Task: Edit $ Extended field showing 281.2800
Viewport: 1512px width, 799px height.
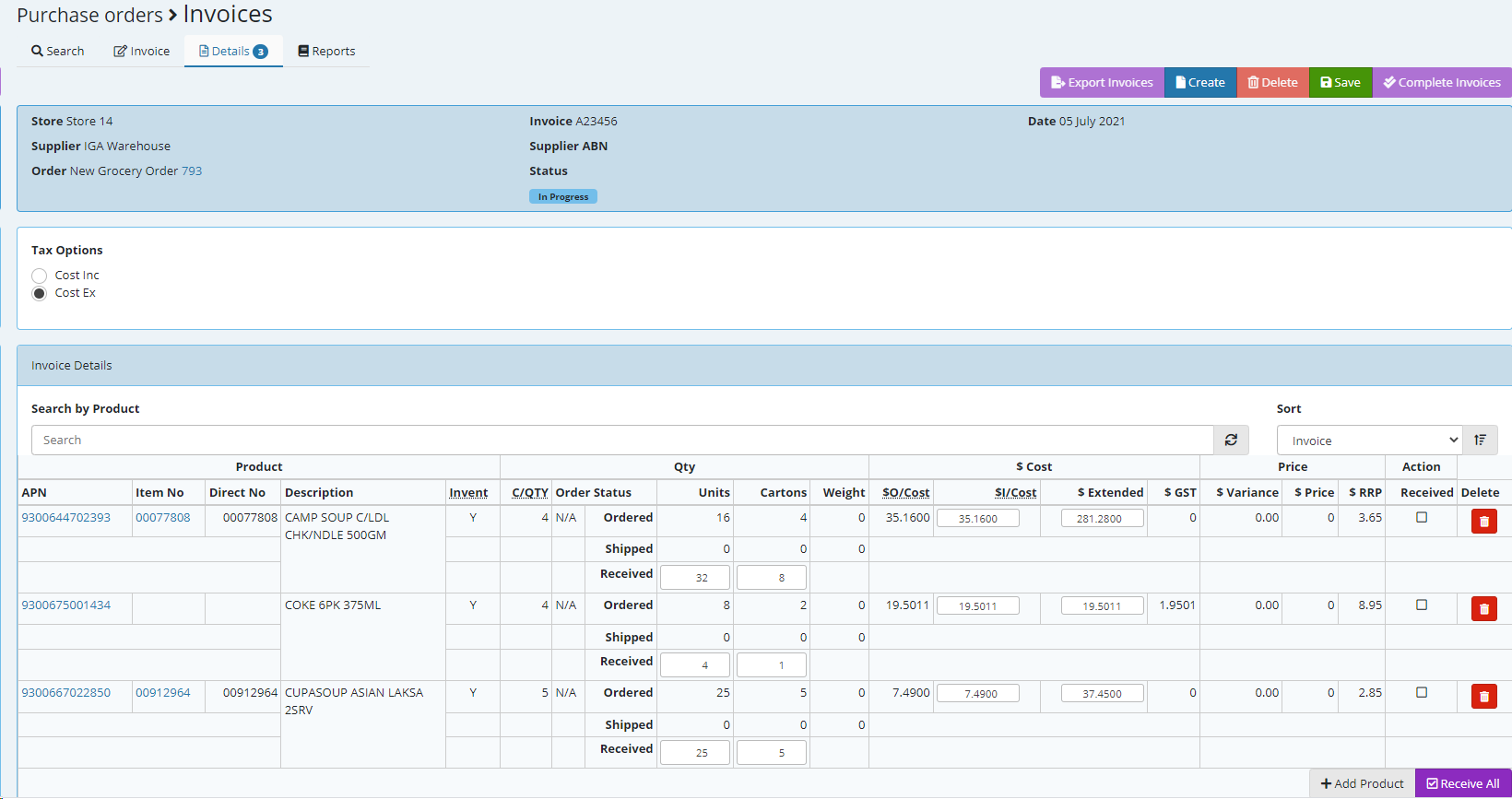Action: (x=1103, y=518)
